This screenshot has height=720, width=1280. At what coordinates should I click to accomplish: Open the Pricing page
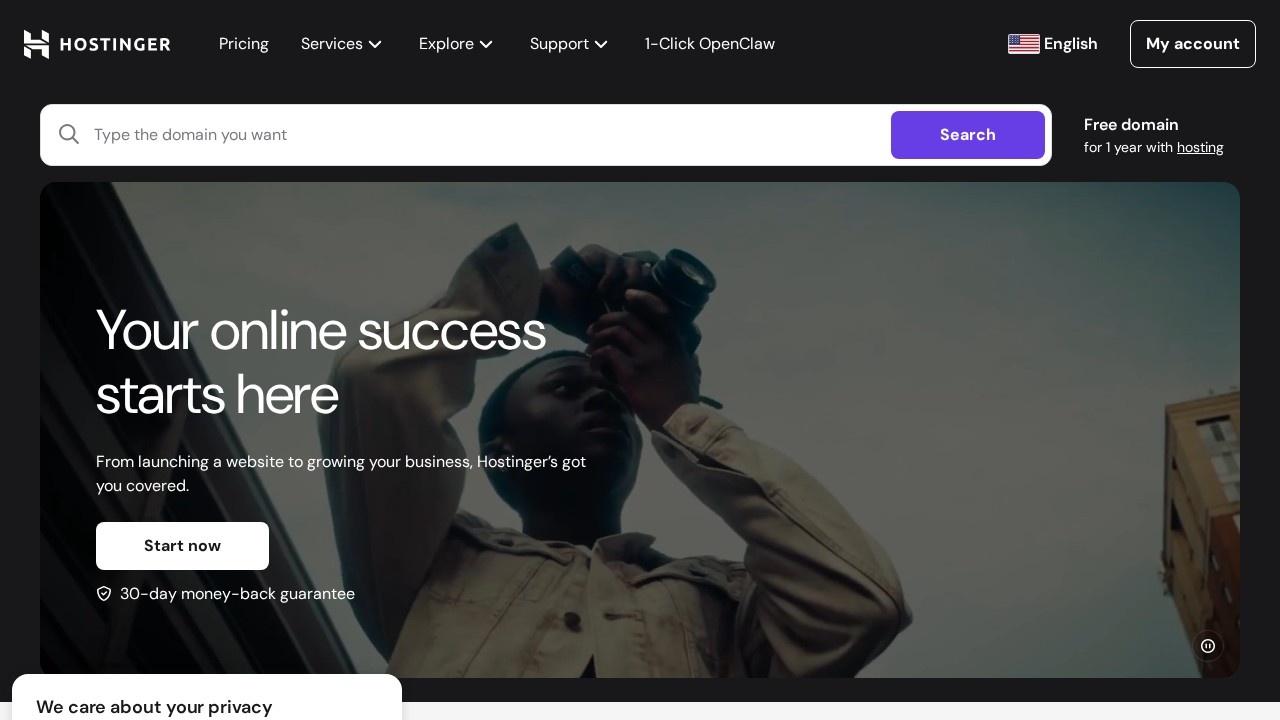(x=244, y=44)
